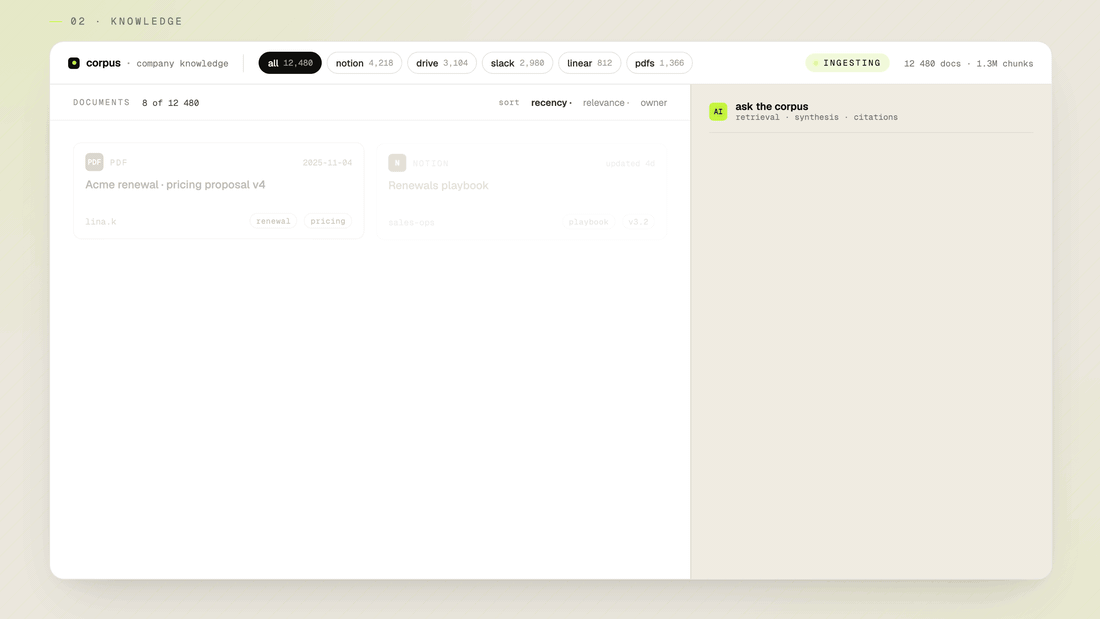Viewport: 1100px width, 619px height.
Task: Click the pricing tag
Action: 328,221
